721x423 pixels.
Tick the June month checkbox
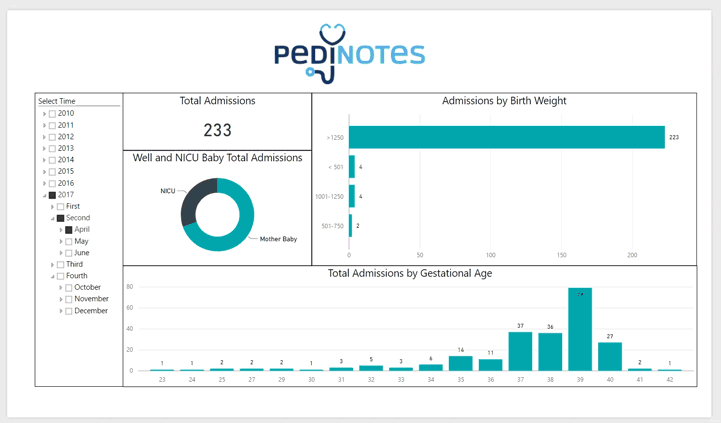point(69,253)
